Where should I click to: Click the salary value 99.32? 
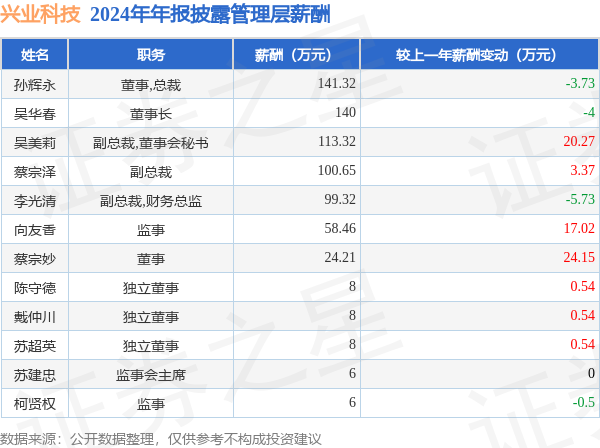(x=340, y=199)
